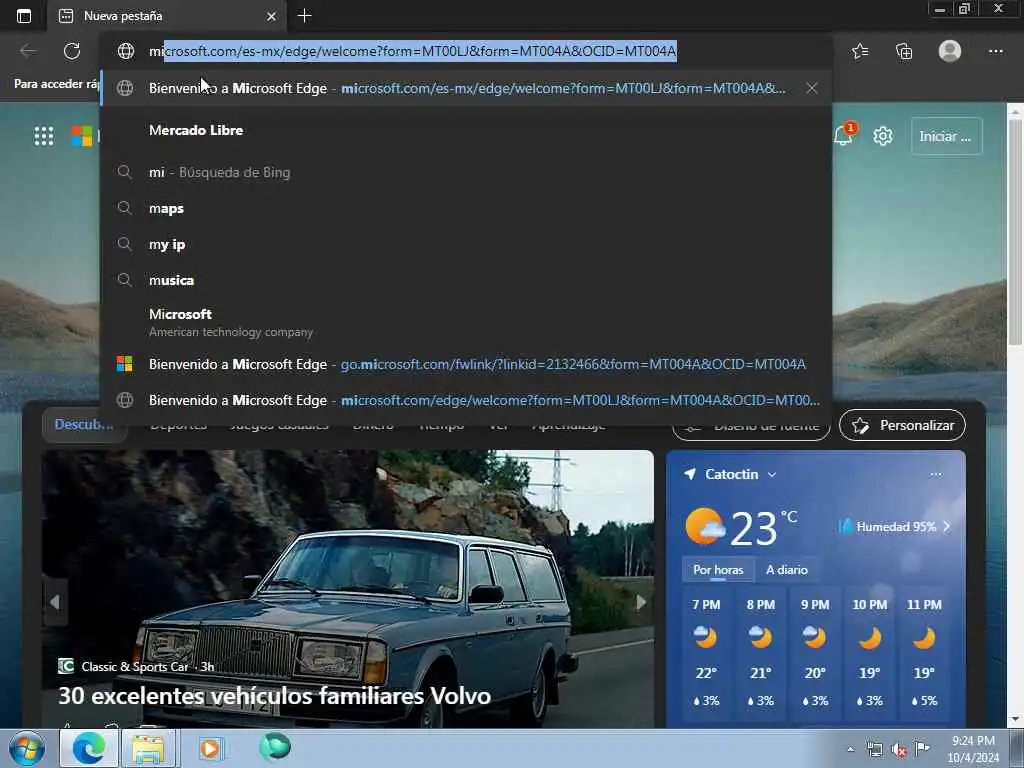1024x768 pixels.
Task: Open File Explorer from taskbar
Action: coord(148,748)
